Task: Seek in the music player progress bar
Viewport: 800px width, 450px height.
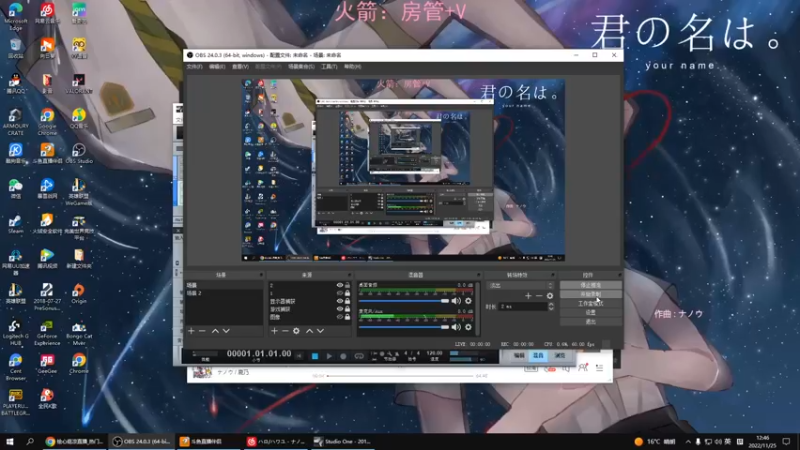Action: coord(401,376)
